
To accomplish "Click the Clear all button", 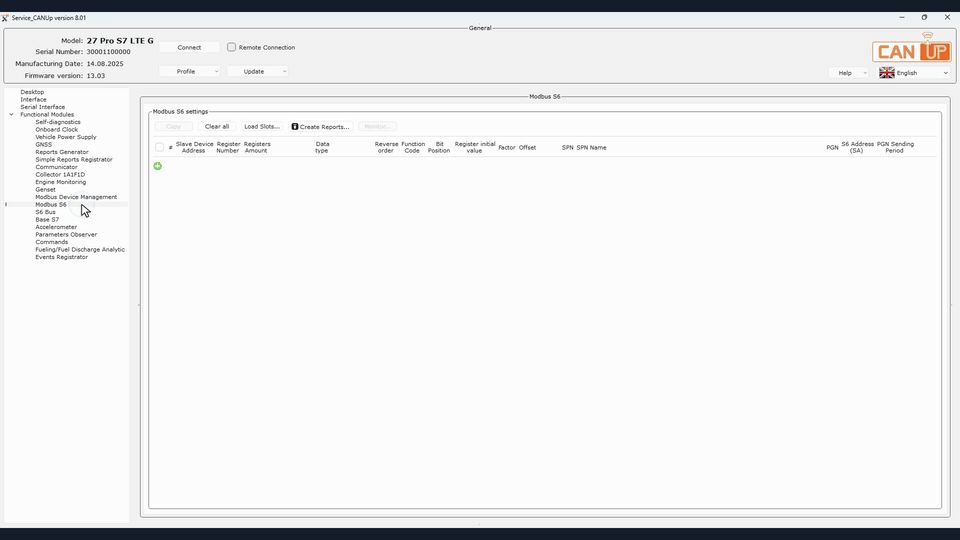I will (217, 127).
